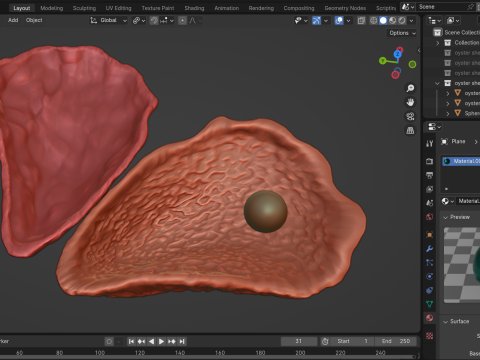Image resolution: width=480 pixels, height=360 pixels.
Task: Open the Tool properties tab
Action: (430, 143)
